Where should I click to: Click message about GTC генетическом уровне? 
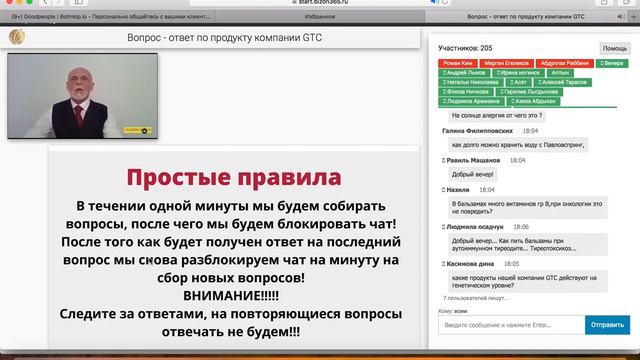click(x=528, y=282)
